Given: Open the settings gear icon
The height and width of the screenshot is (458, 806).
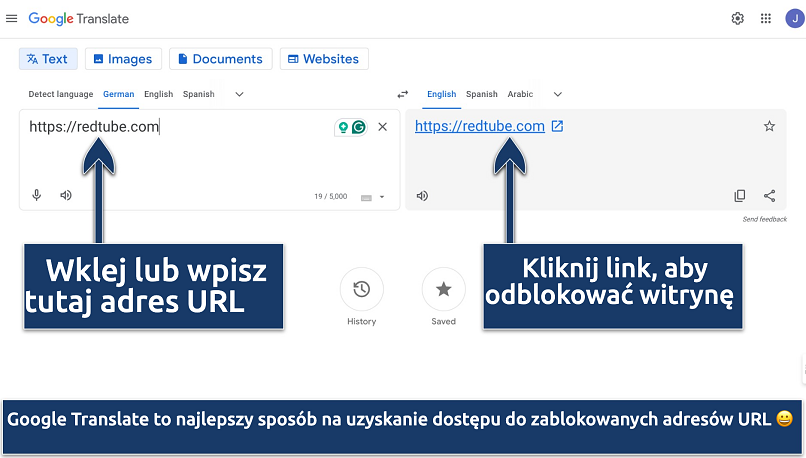Looking at the screenshot, I should coord(738,19).
